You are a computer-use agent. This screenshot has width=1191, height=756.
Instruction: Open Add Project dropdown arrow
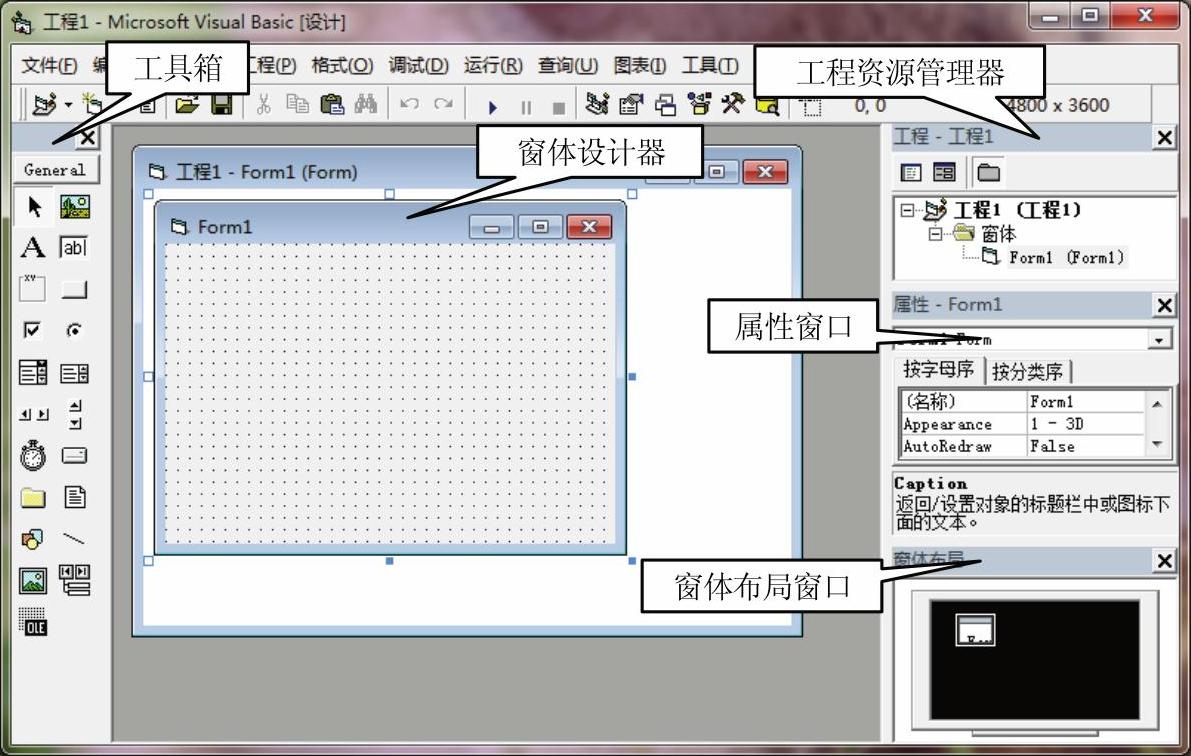tap(68, 104)
